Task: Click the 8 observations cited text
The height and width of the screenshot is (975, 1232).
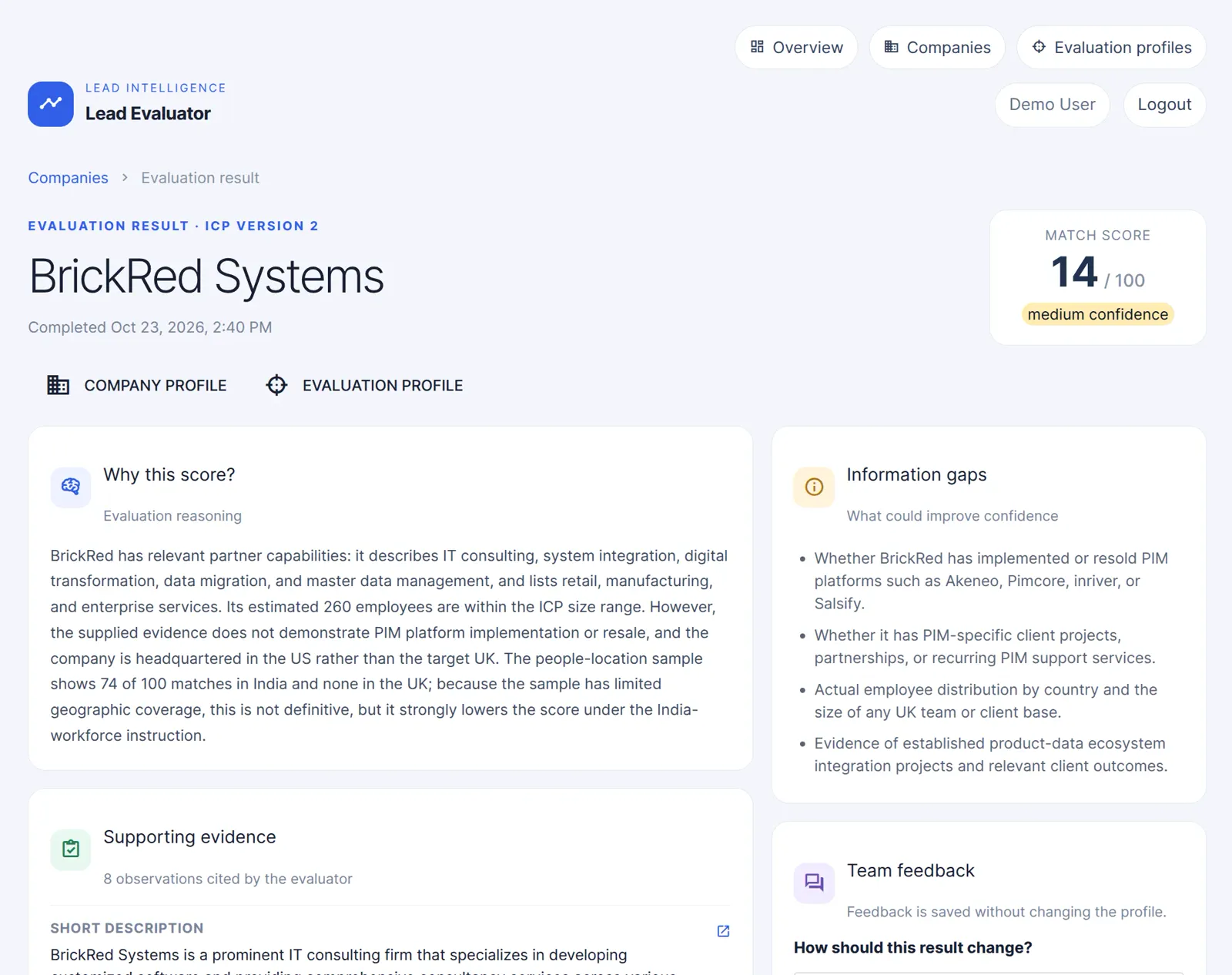Action: click(x=228, y=879)
